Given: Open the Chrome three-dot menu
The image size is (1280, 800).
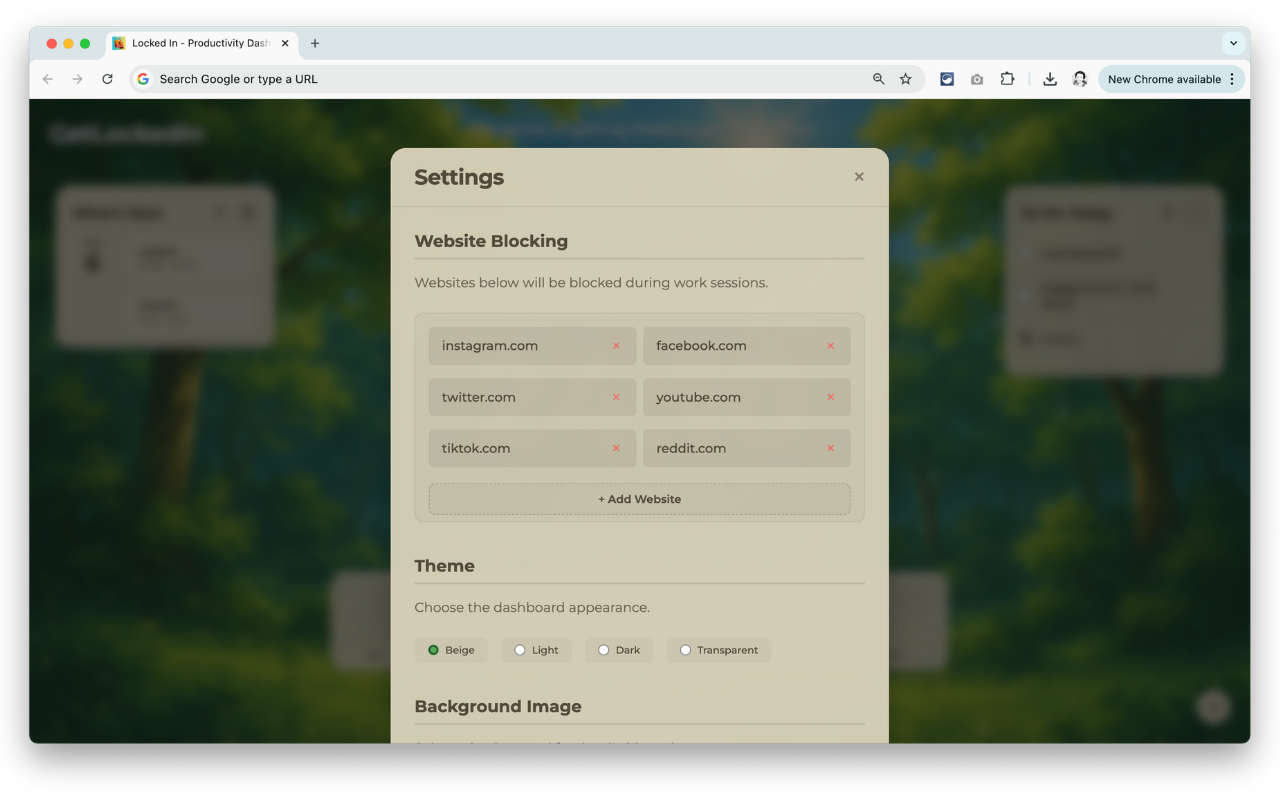Looking at the screenshot, I should tap(1232, 79).
